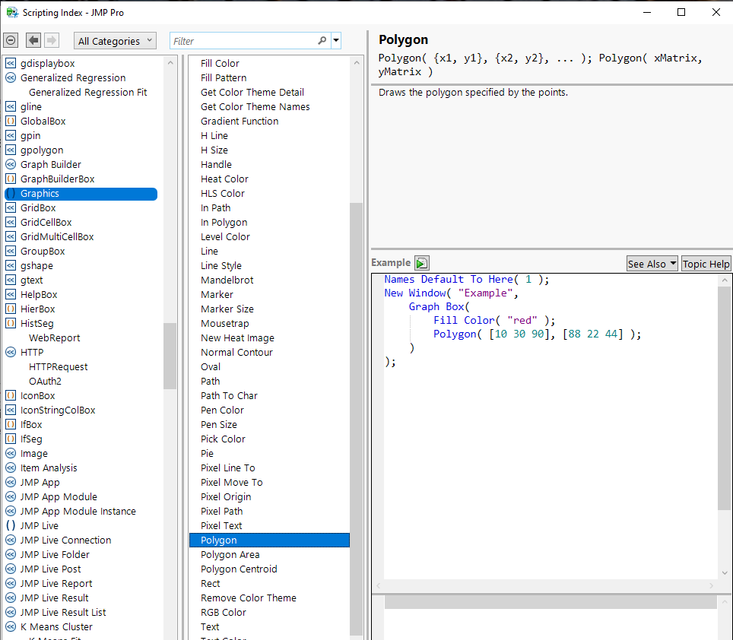Click the Topic Help button
Screen dimensions: 733x640
tap(705, 264)
